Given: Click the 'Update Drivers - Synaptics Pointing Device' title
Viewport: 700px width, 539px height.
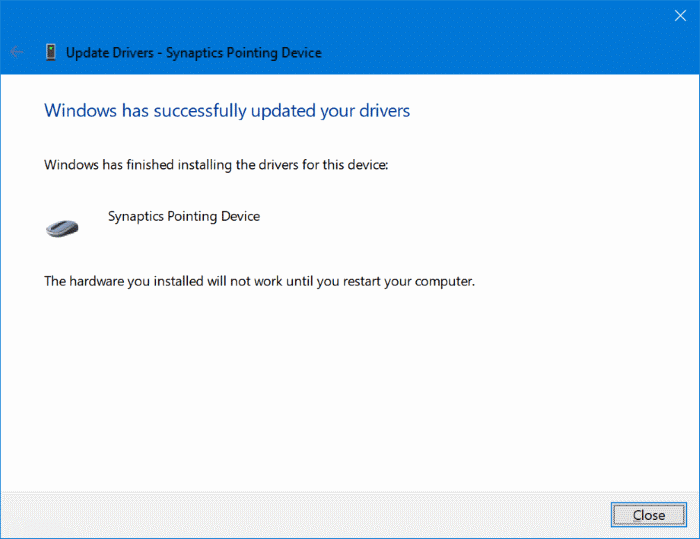Looking at the screenshot, I should point(193,52).
